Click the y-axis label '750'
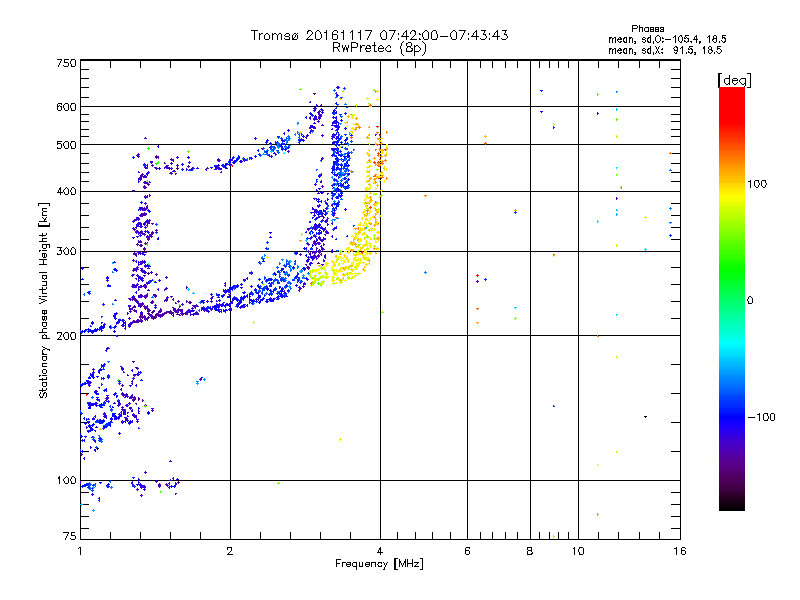The image size is (800, 600). (x=66, y=63)
